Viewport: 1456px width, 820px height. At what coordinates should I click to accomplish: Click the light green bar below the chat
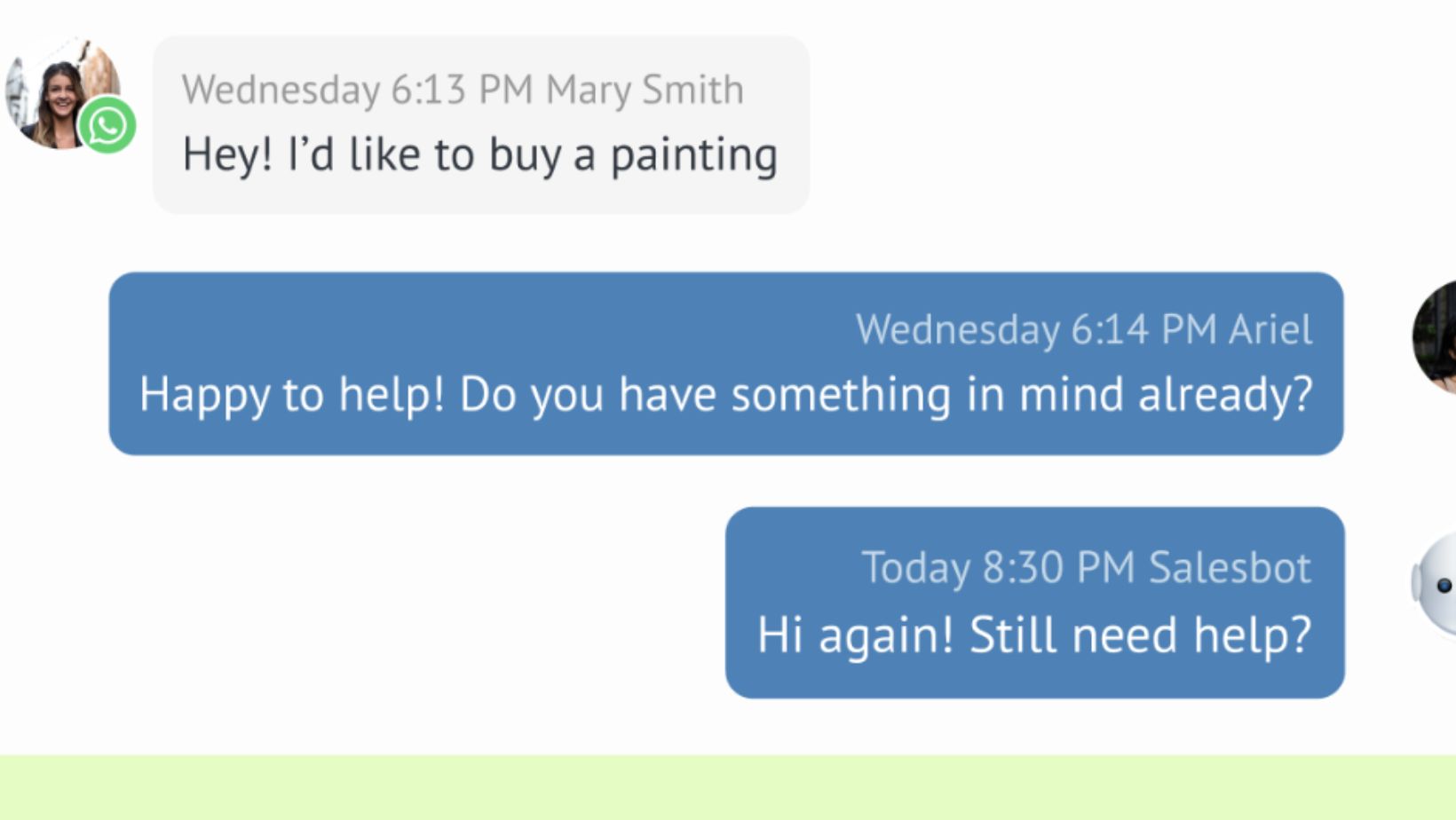pos(728,787)
